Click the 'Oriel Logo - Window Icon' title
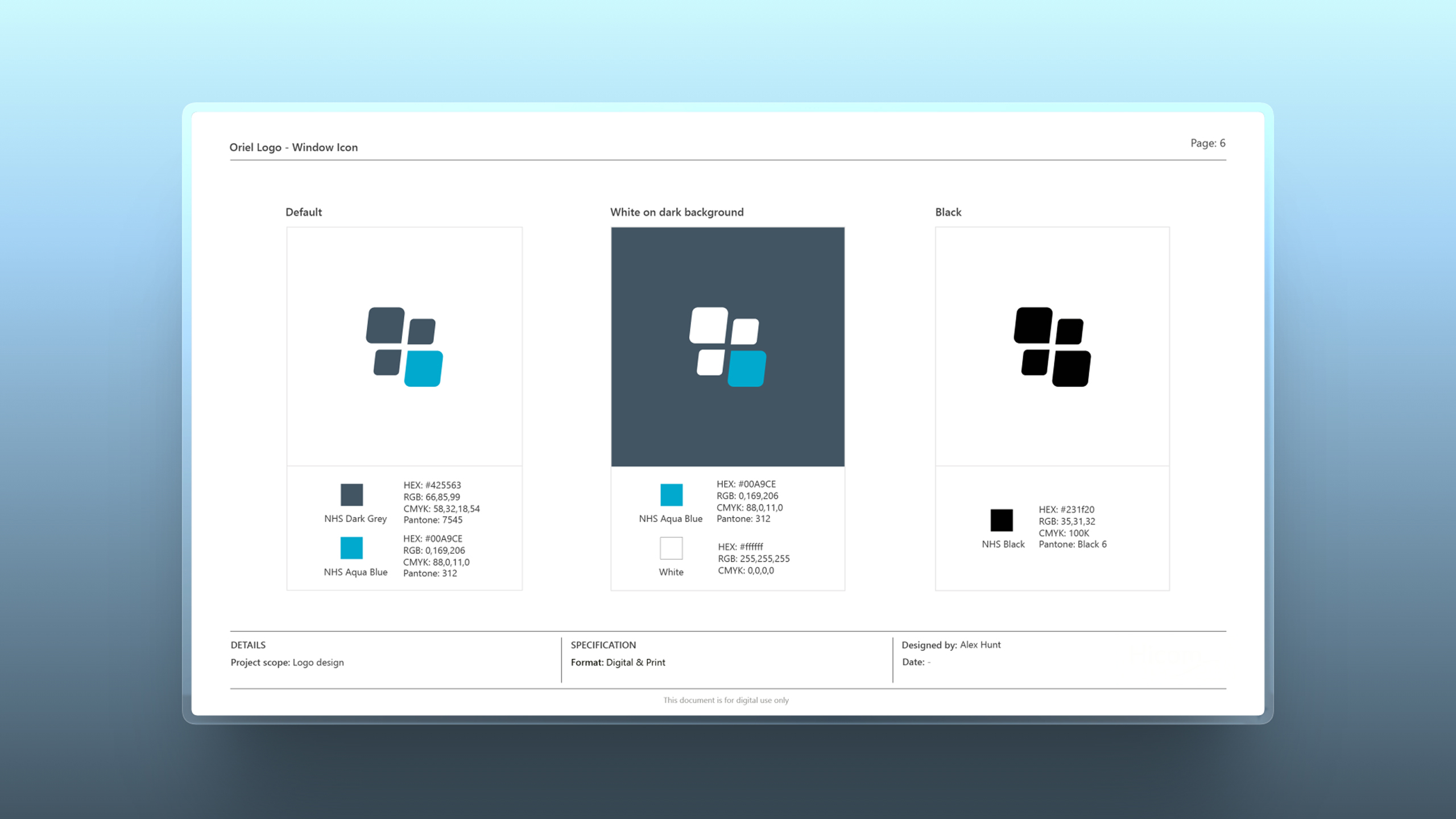The height and width of the screenshot is (819, 1456). coord(293,147)
